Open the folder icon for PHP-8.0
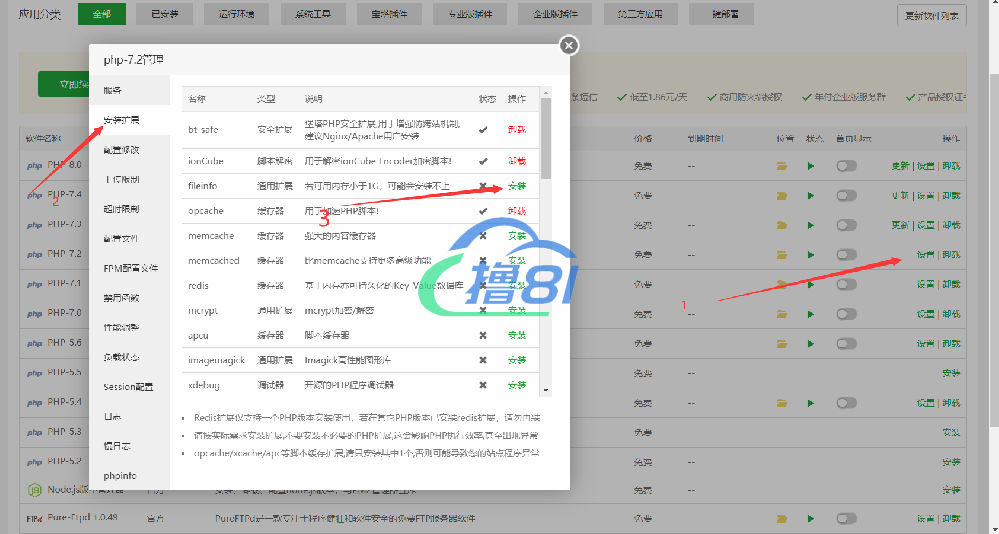The image size is (999, 534). coord(782,166)
